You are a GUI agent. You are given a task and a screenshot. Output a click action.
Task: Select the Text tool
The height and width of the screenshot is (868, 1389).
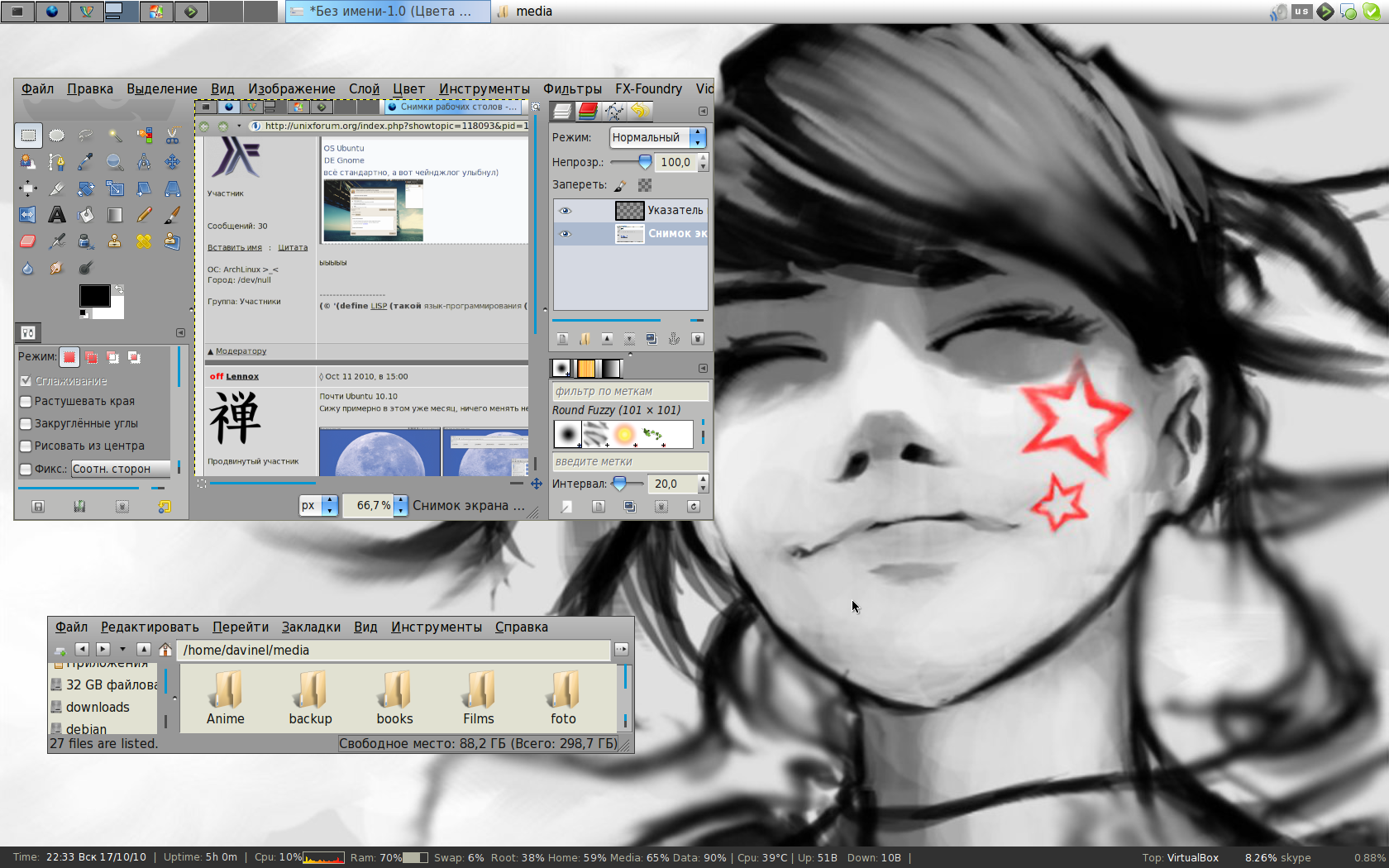[57, 215]
